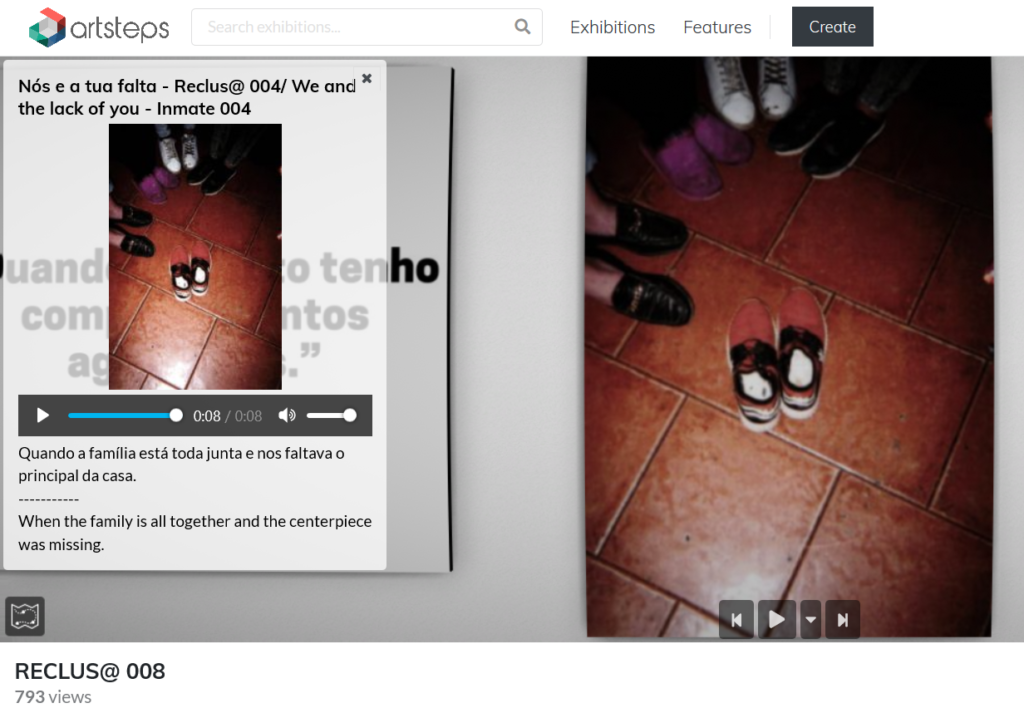Click the audio volume slider
1024x708 pixels.
331,415
